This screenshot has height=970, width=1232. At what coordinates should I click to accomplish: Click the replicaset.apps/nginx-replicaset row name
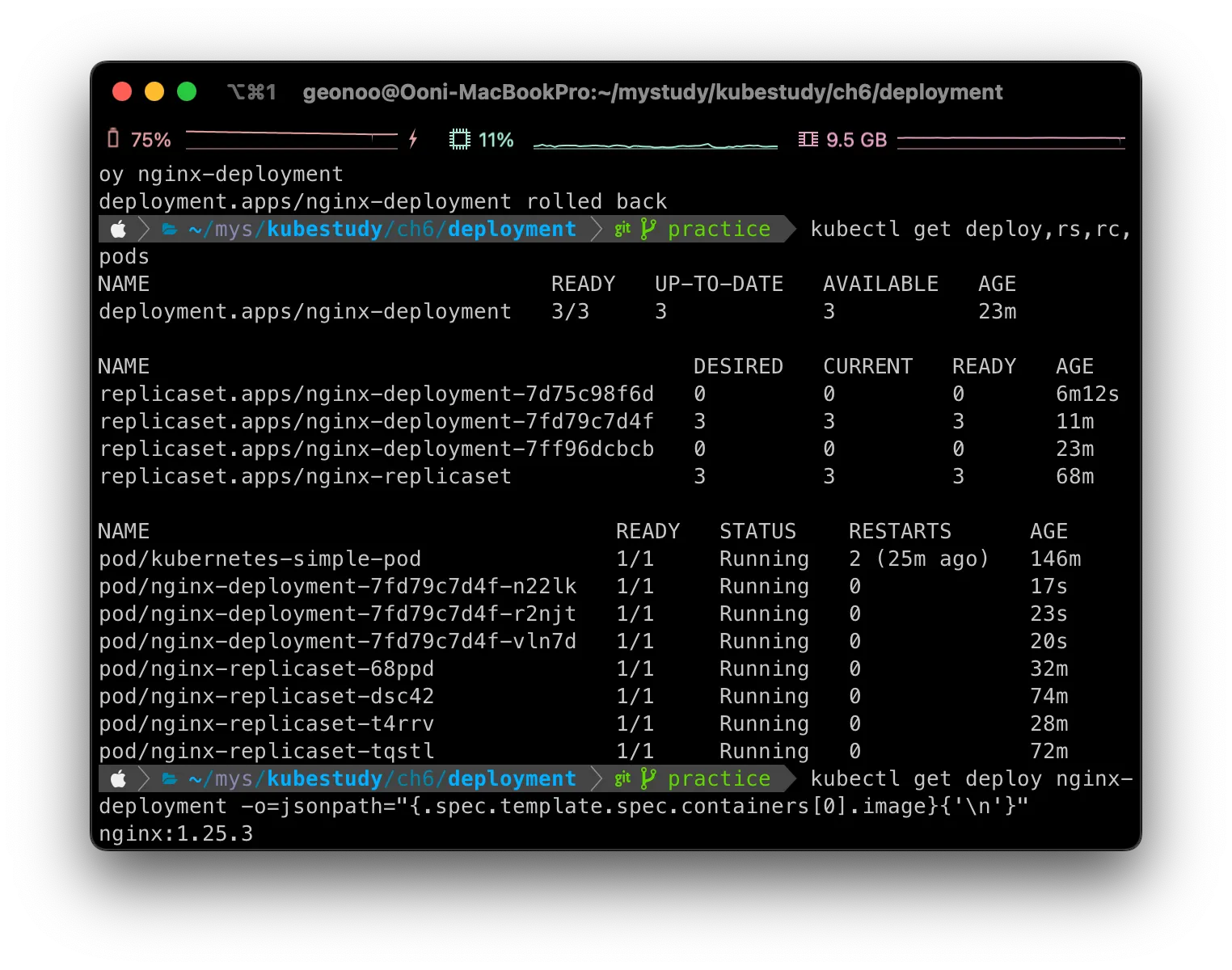click(x=306, y=476)
